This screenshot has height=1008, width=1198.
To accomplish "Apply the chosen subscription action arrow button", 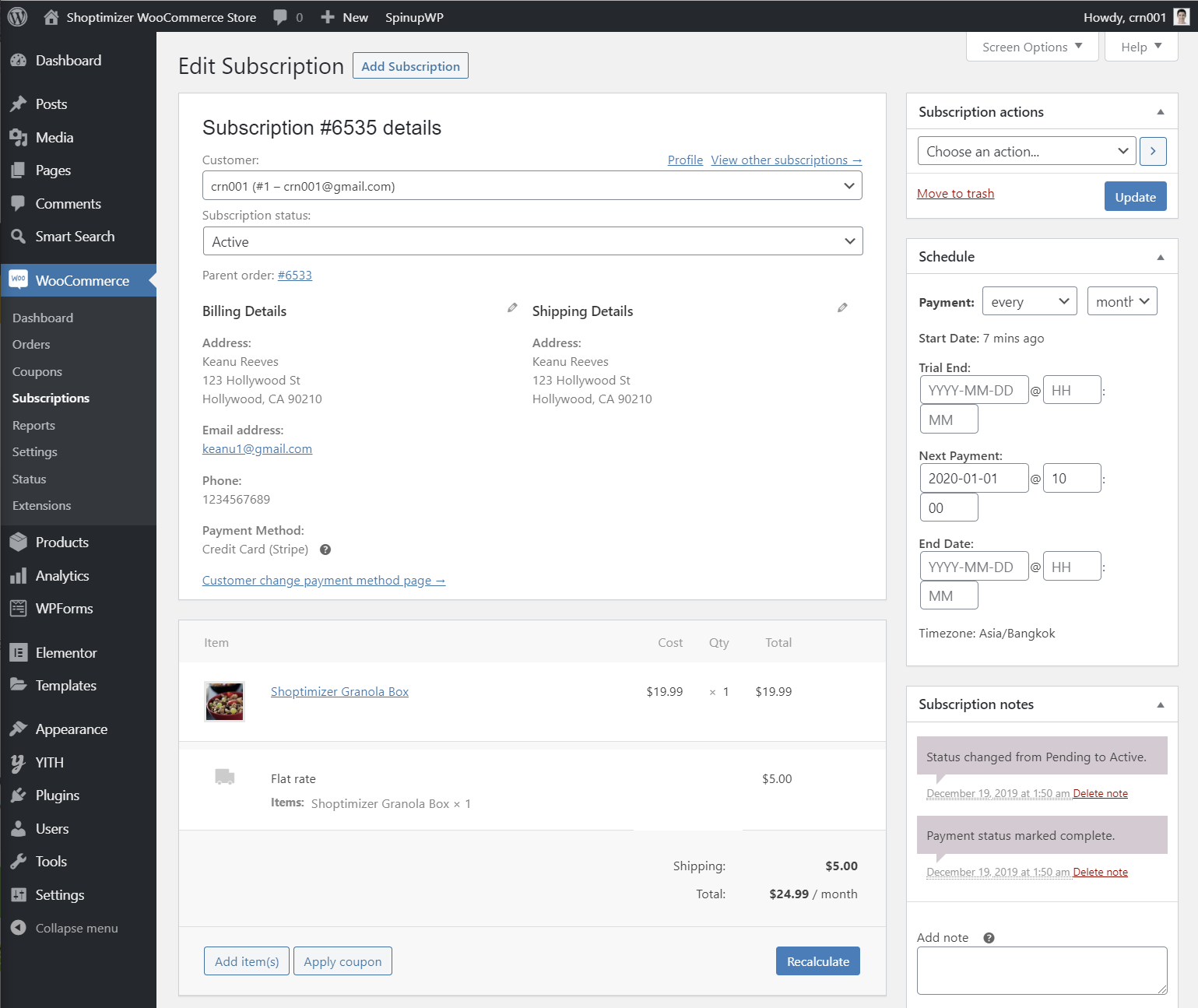I will 1153,151.
